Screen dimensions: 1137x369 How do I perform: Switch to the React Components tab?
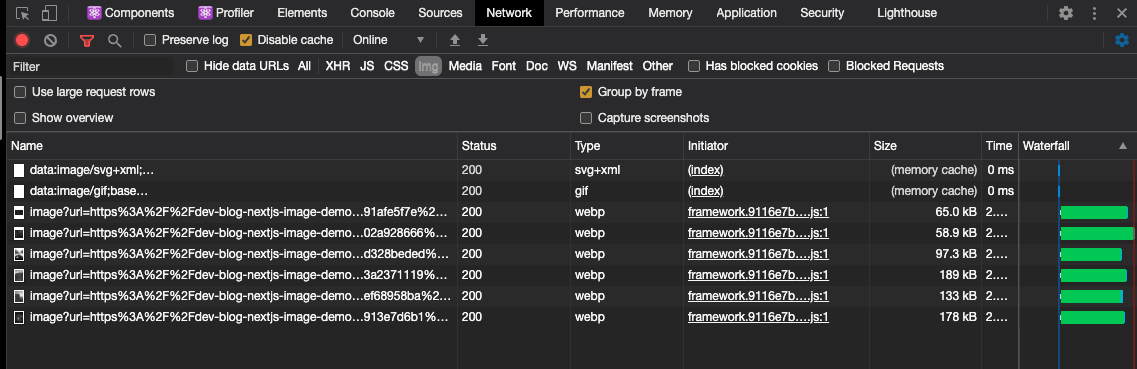coord(131,13)
